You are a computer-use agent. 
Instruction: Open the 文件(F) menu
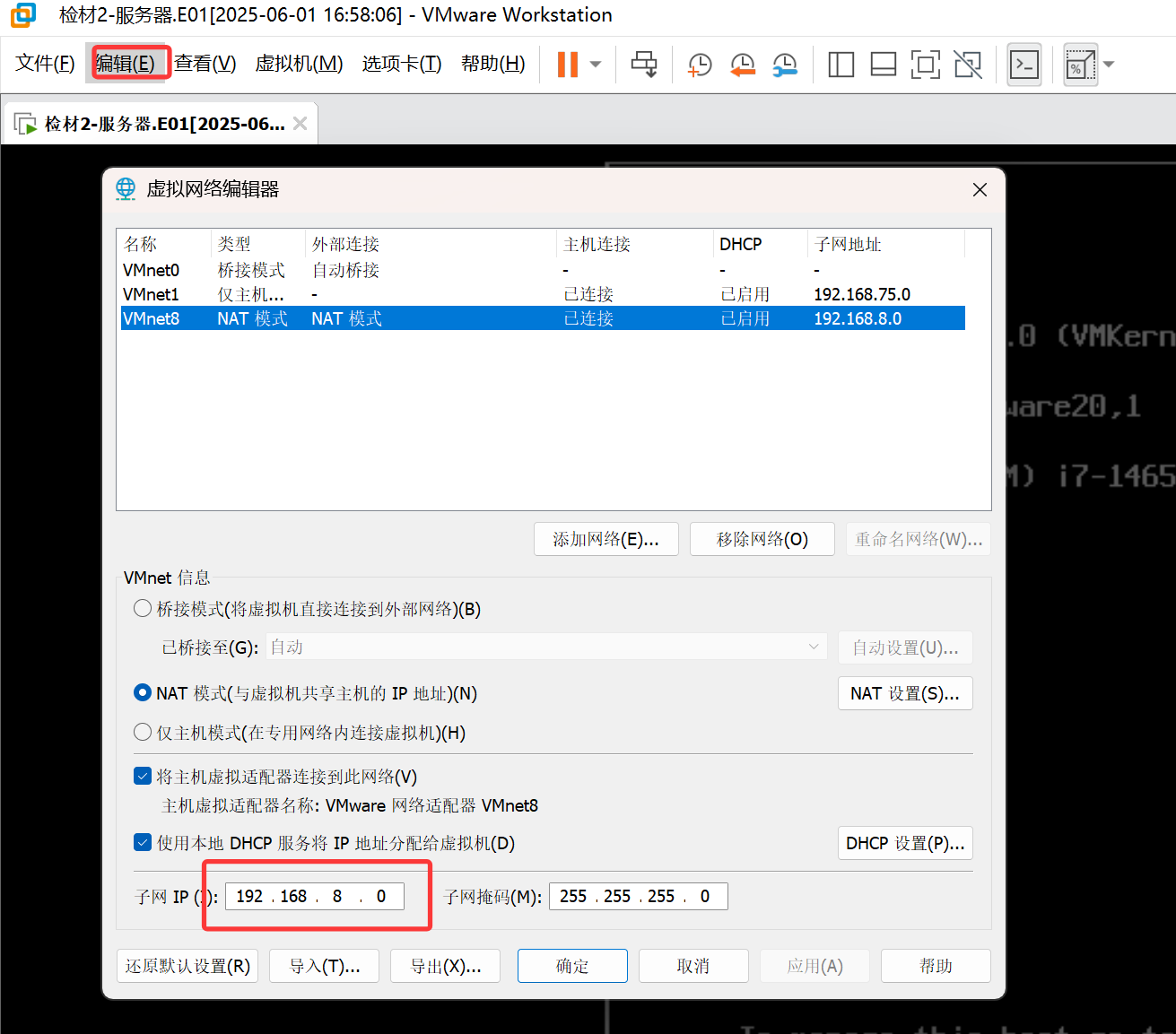click(46, 64)
